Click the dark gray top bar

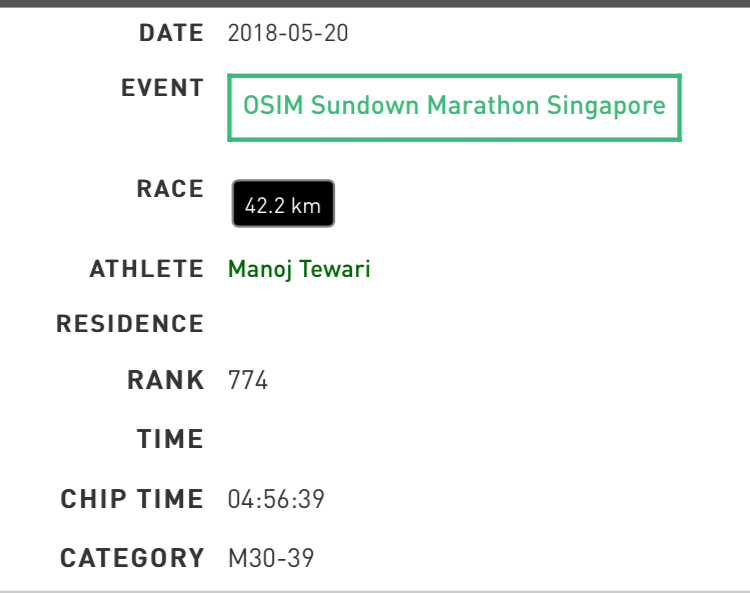click(375, 3)
